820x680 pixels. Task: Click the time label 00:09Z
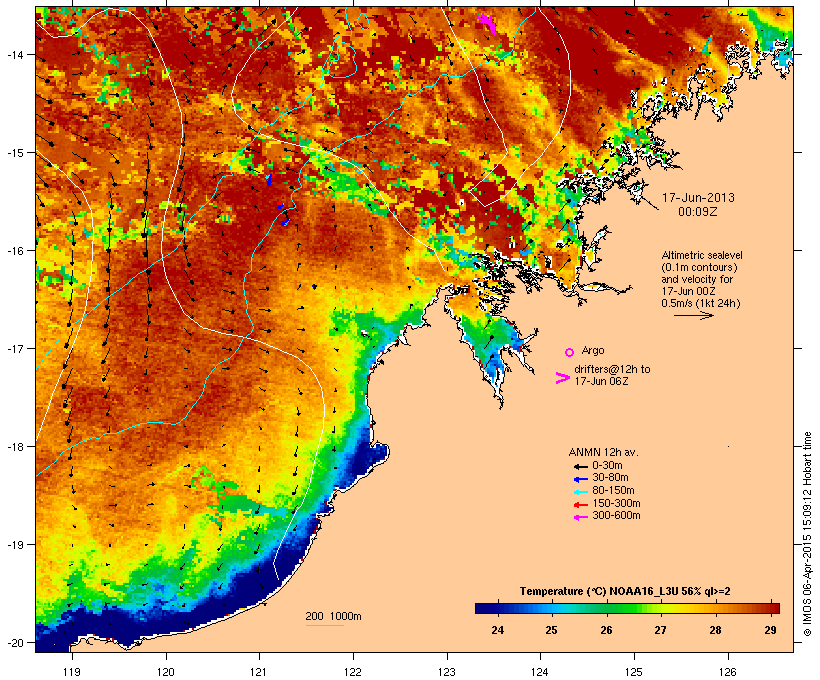(x=698, y=212)
